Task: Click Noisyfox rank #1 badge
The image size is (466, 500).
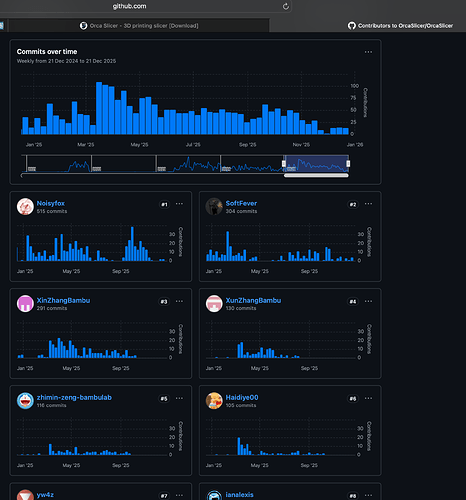Action: pyautogui.click(x=164, y=204)
